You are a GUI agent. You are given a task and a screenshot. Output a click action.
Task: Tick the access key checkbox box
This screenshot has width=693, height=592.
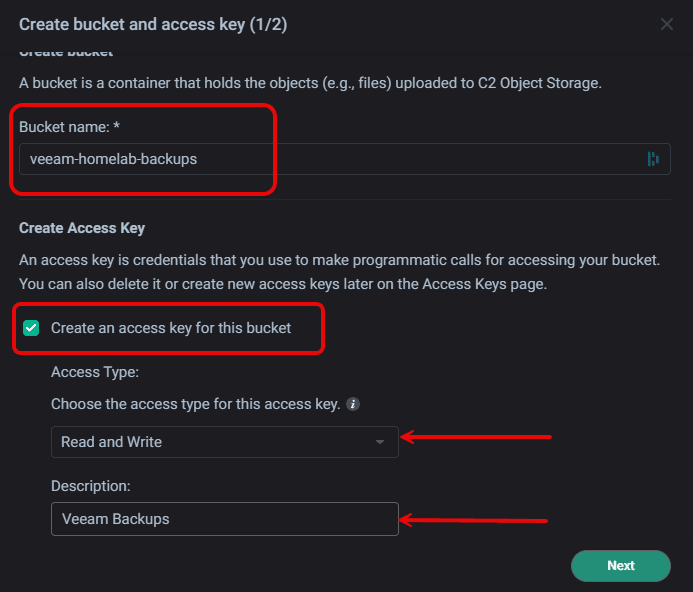coord(32,328)
